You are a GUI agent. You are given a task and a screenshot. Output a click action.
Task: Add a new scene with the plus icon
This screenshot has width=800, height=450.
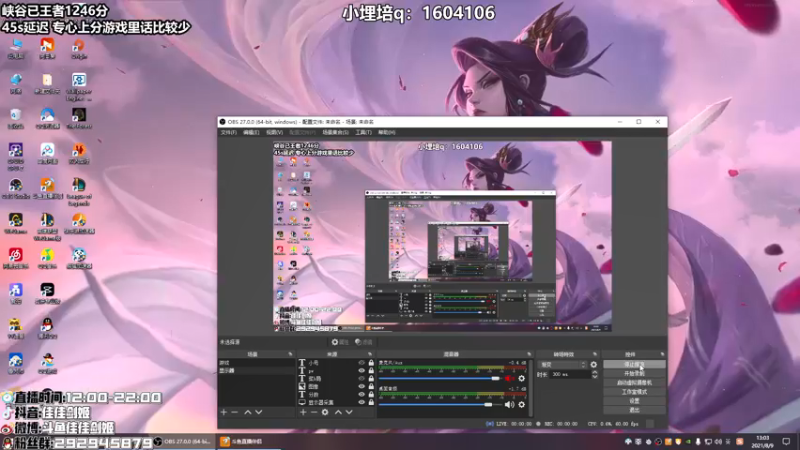pos(223,412)
